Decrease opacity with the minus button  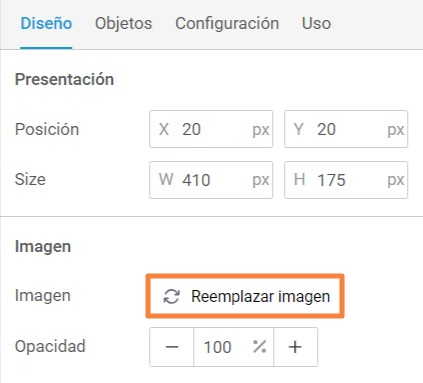pos(172,347)
